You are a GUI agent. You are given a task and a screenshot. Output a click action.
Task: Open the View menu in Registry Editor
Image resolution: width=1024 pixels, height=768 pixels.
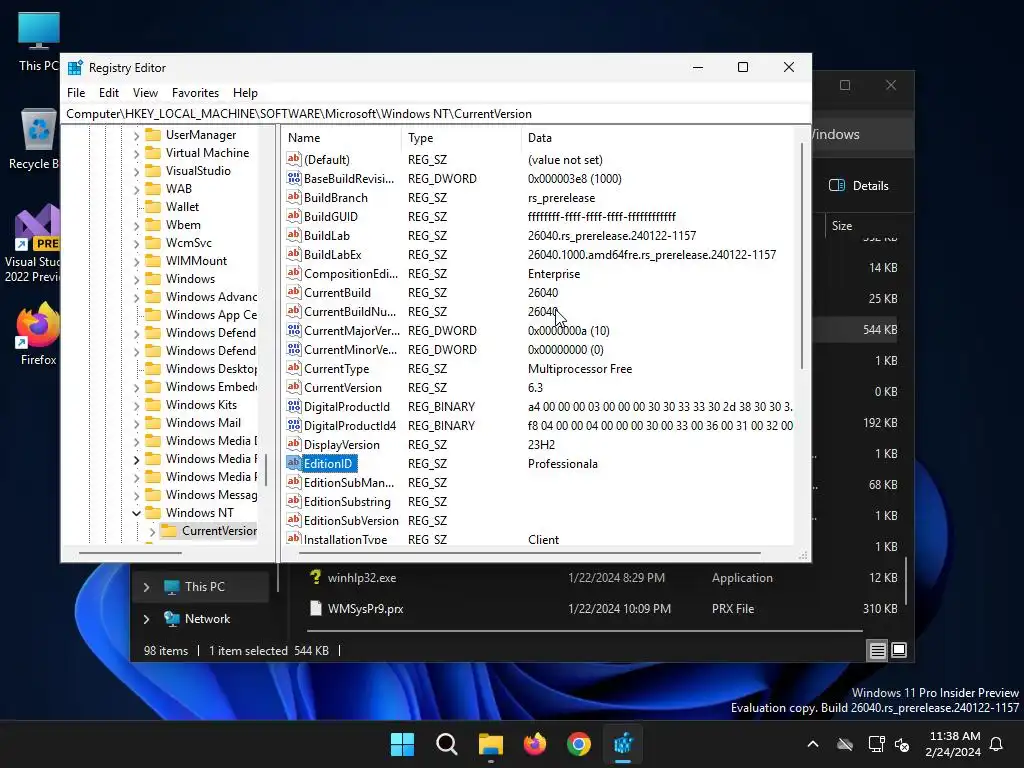145,93
